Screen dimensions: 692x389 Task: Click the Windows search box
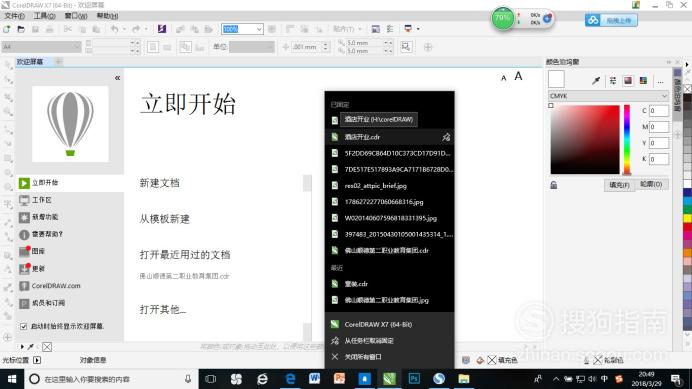(x=110, y=379)
